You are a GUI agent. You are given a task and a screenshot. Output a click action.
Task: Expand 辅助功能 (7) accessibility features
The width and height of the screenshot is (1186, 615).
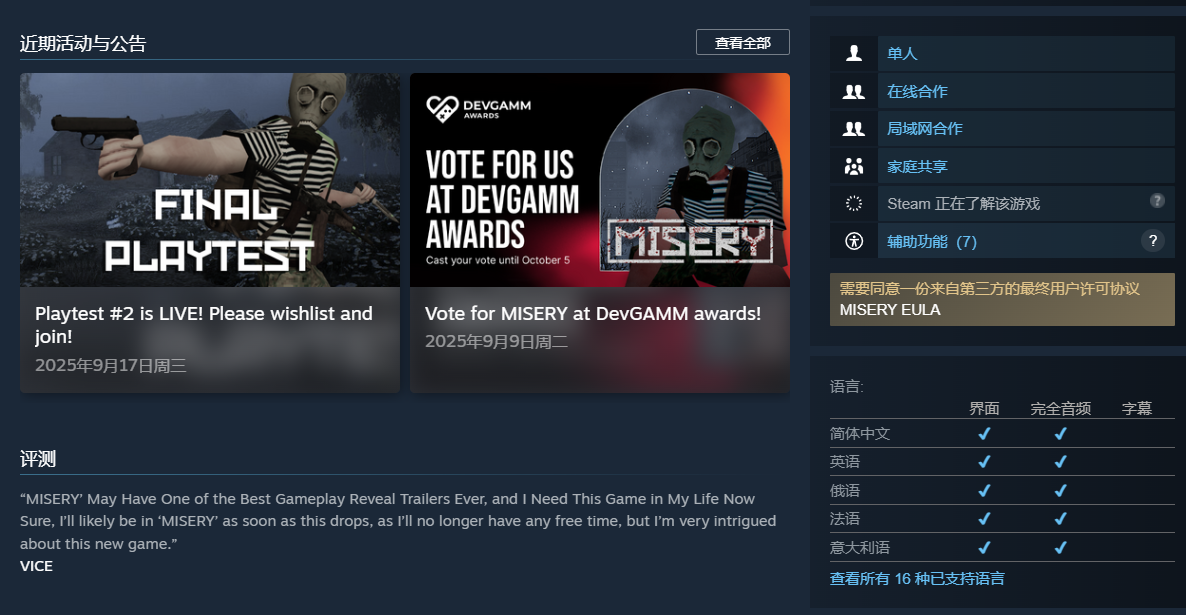coord(932,241)
